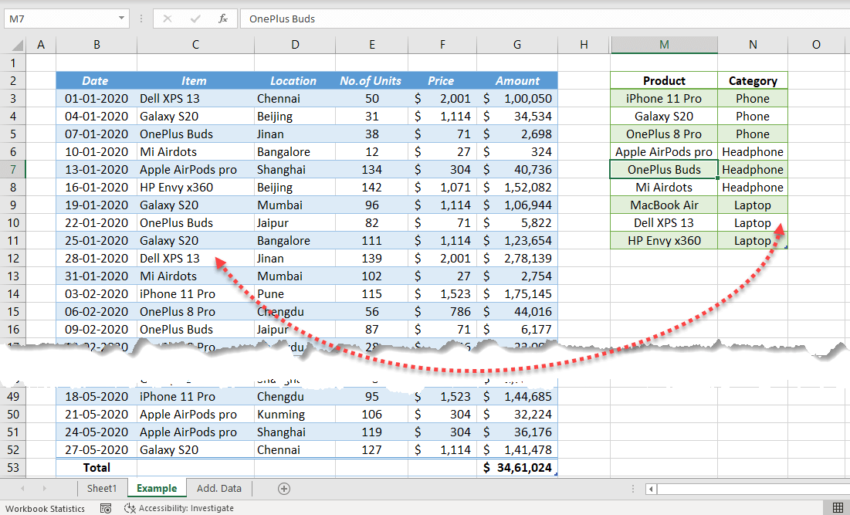Viewport: 850px width, 515px height.
Task: Expand the Name Box dropdown arrow
Action: (121, 18)
